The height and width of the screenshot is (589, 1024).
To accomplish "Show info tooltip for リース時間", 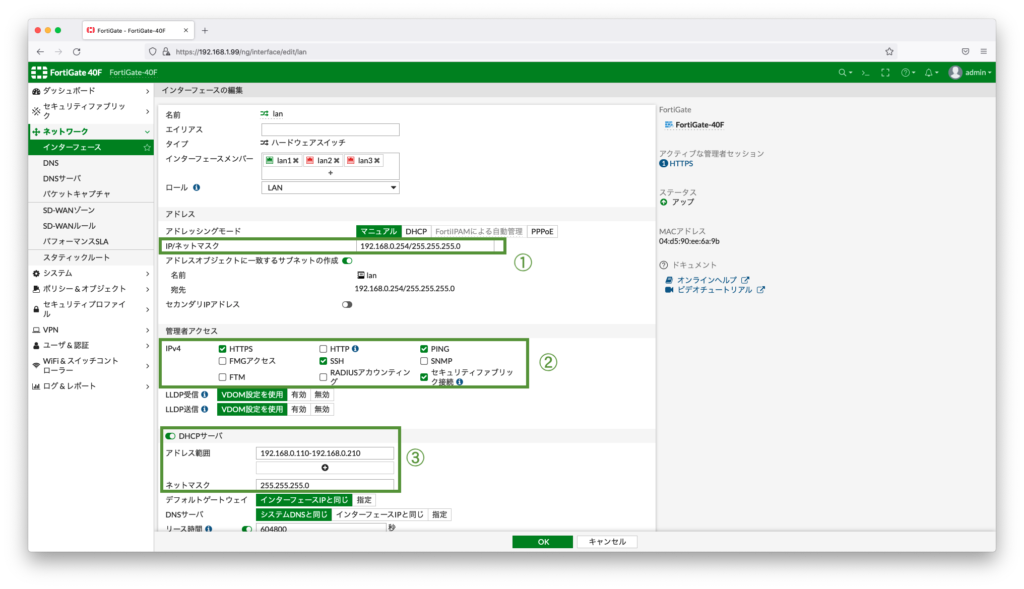I will click(x=209, y=529).
